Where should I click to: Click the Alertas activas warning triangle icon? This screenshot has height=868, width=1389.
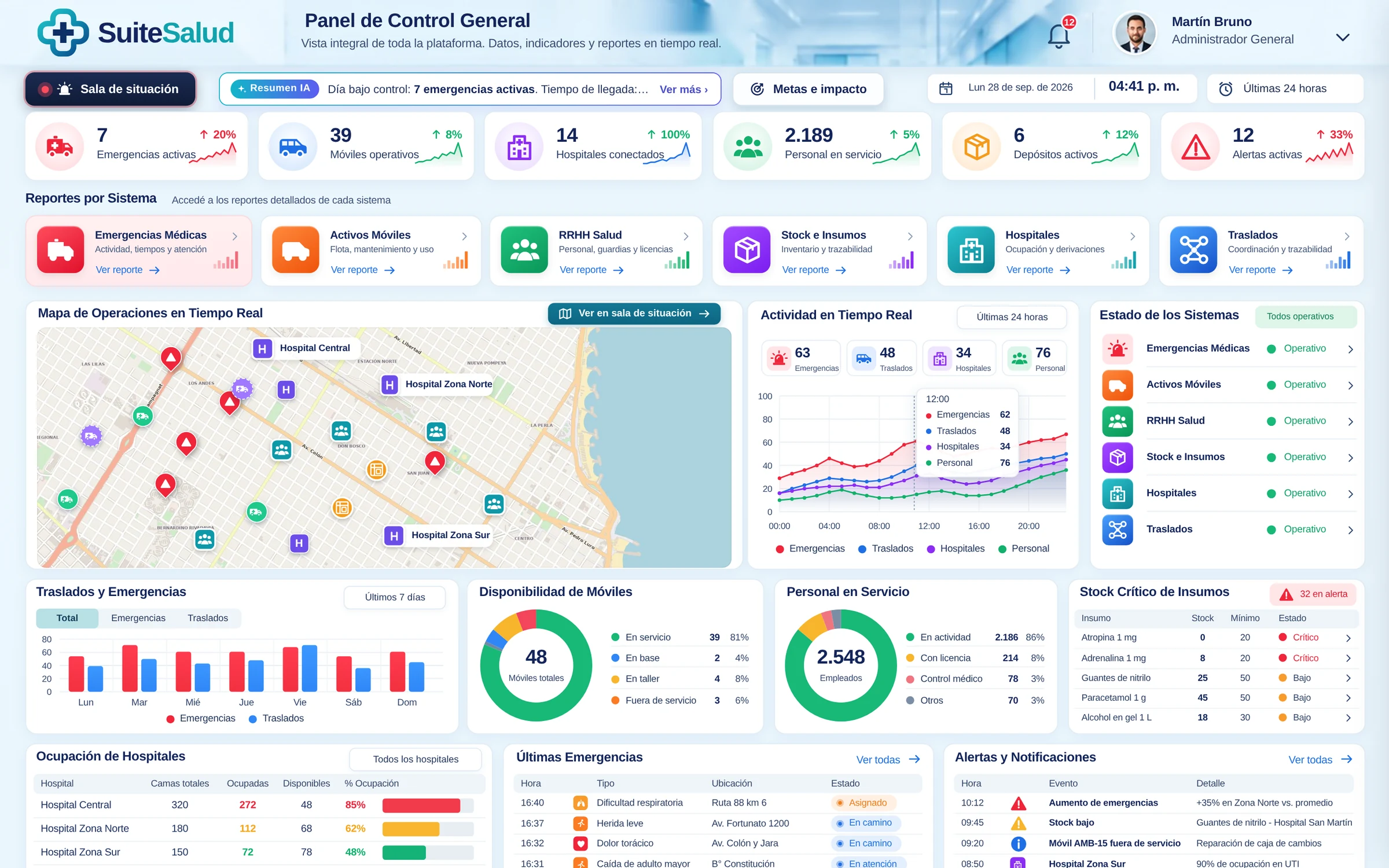(x=1195, y=146)
